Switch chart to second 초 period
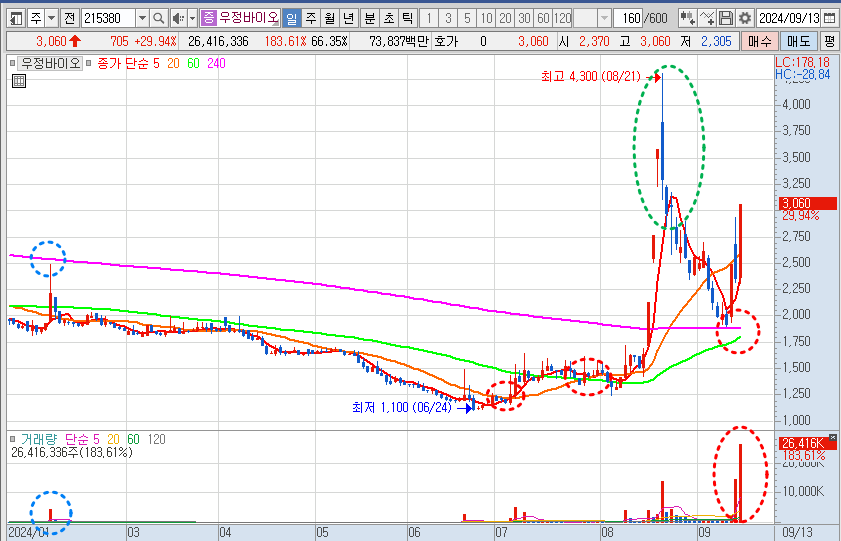 coord(389,19)
